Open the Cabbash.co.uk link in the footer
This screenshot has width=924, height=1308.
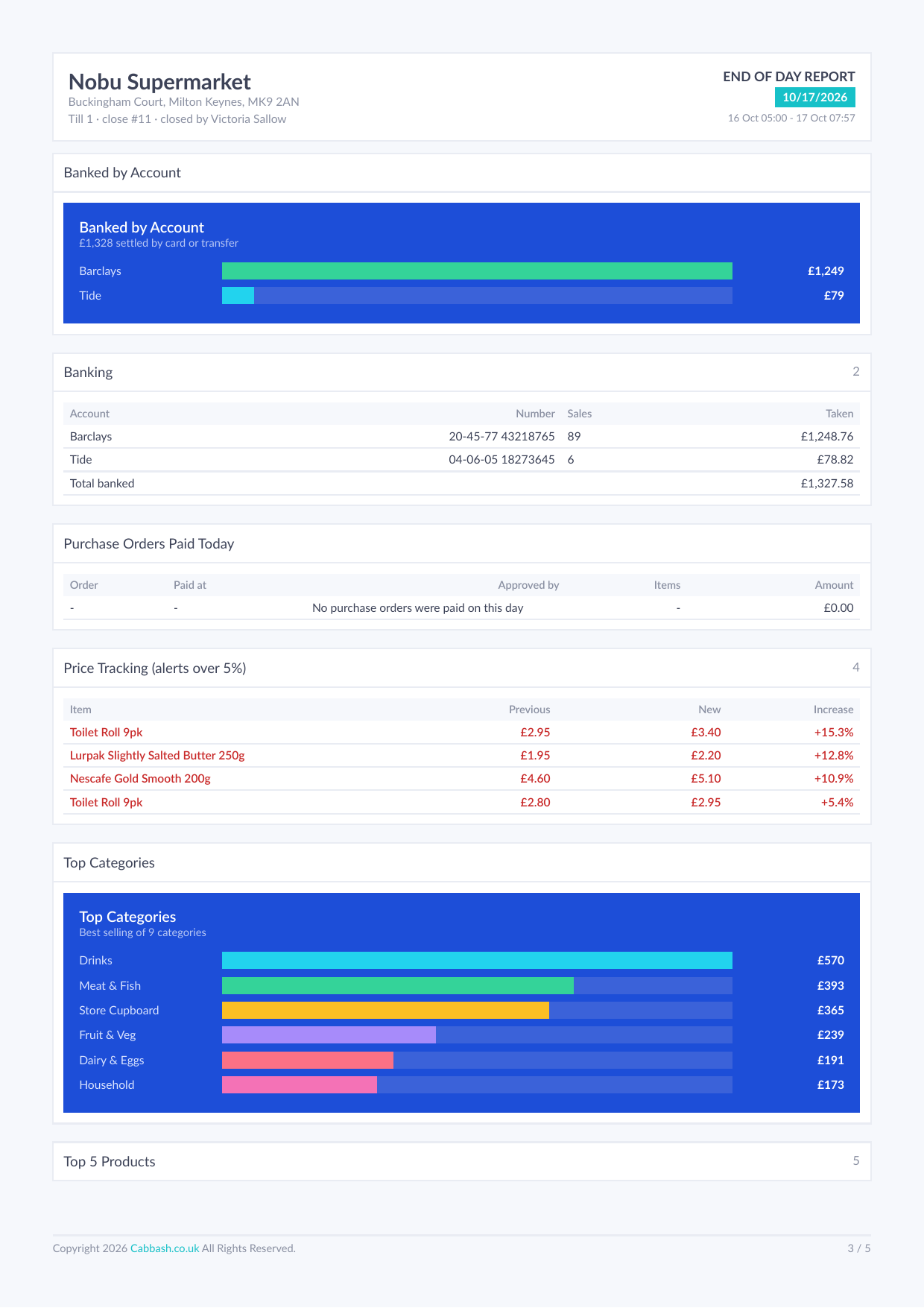click(165, 1248)
